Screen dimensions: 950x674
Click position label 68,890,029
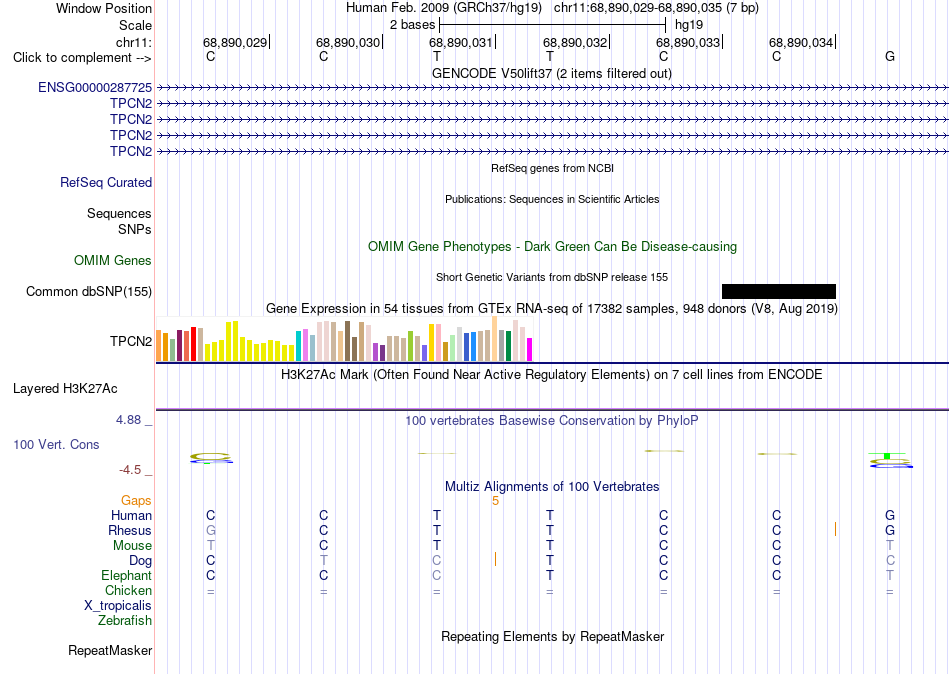pyautogui.click(x=235, y=42)
